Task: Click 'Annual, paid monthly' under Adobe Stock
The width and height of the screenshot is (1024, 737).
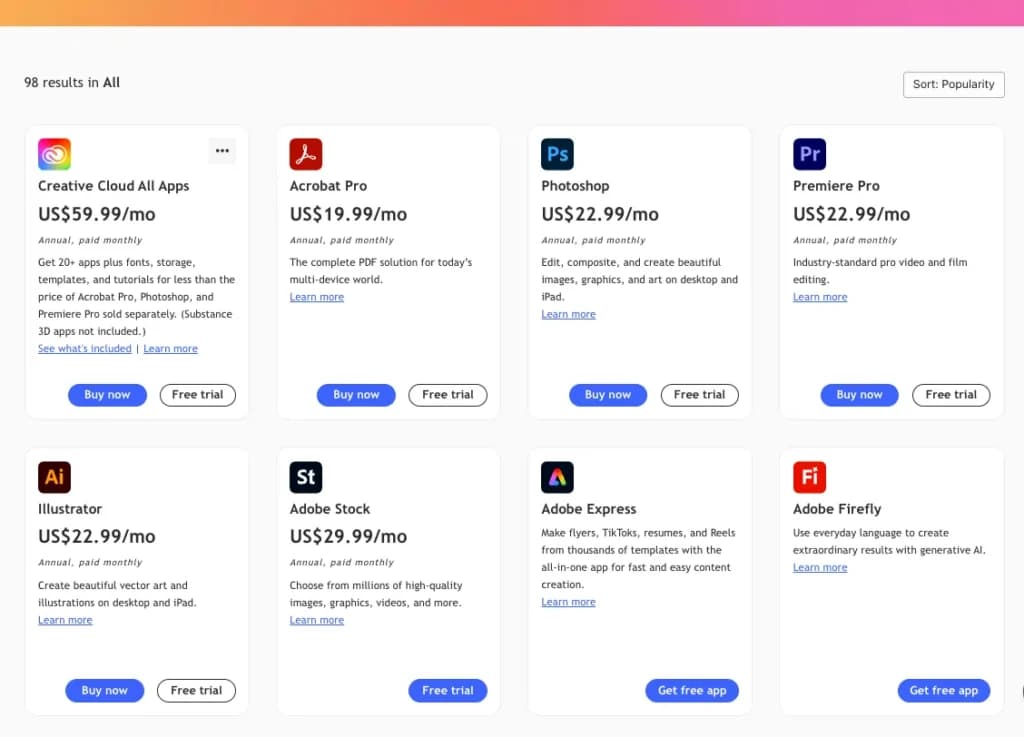Action: point(342,563)
